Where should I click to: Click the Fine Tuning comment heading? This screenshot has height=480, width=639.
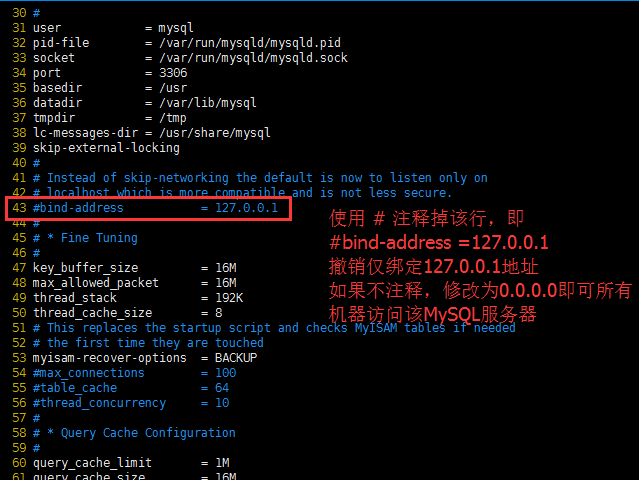99,238
